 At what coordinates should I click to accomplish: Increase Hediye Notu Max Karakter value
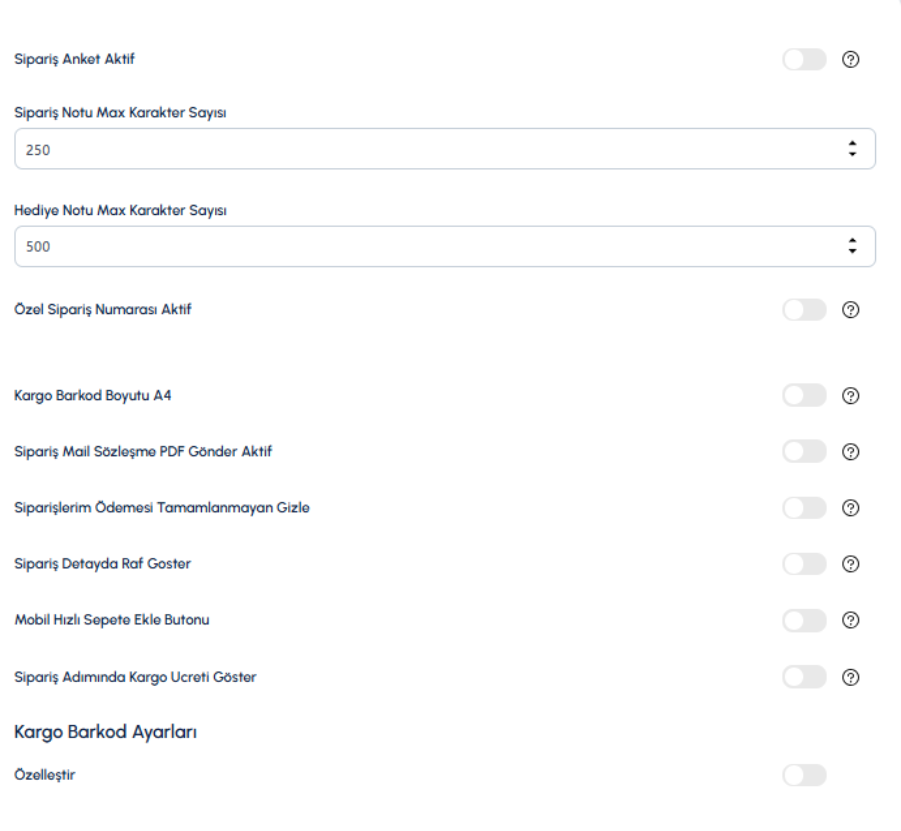coord(852,240)
